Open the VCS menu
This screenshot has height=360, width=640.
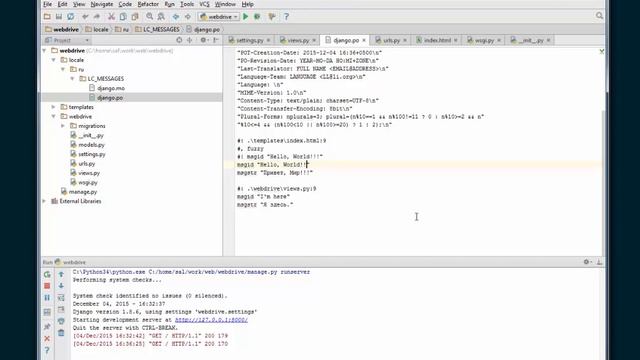click(x=204, y=4)
